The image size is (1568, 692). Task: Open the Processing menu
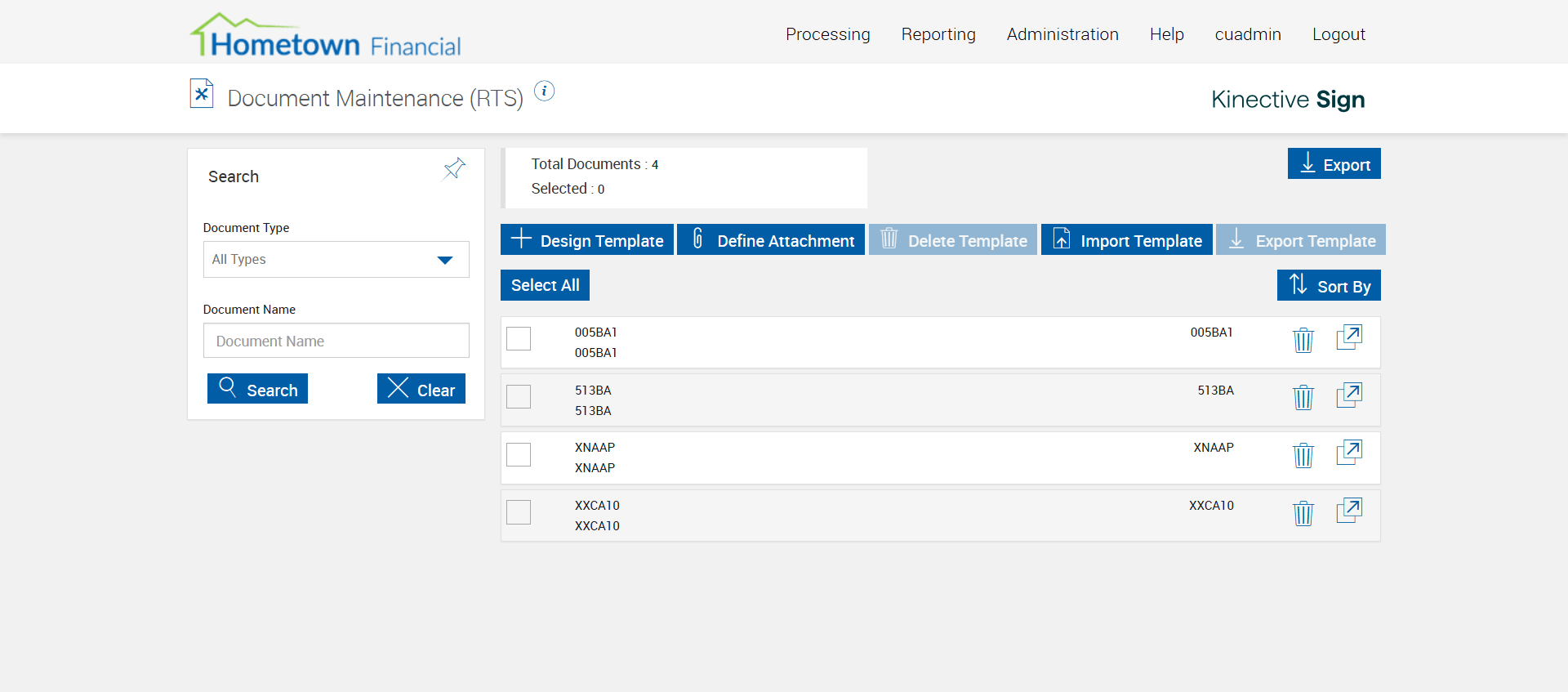[x=827, y=34]
